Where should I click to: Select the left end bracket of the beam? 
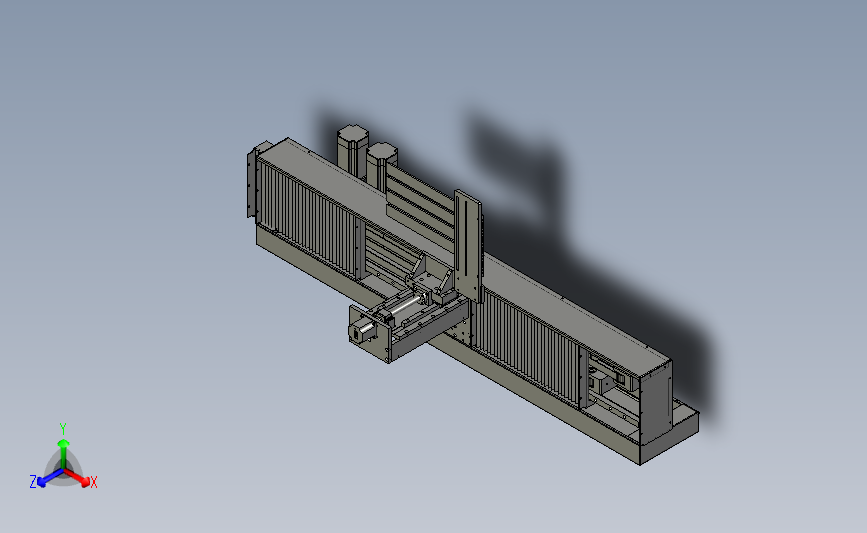(x=253, y=182)
